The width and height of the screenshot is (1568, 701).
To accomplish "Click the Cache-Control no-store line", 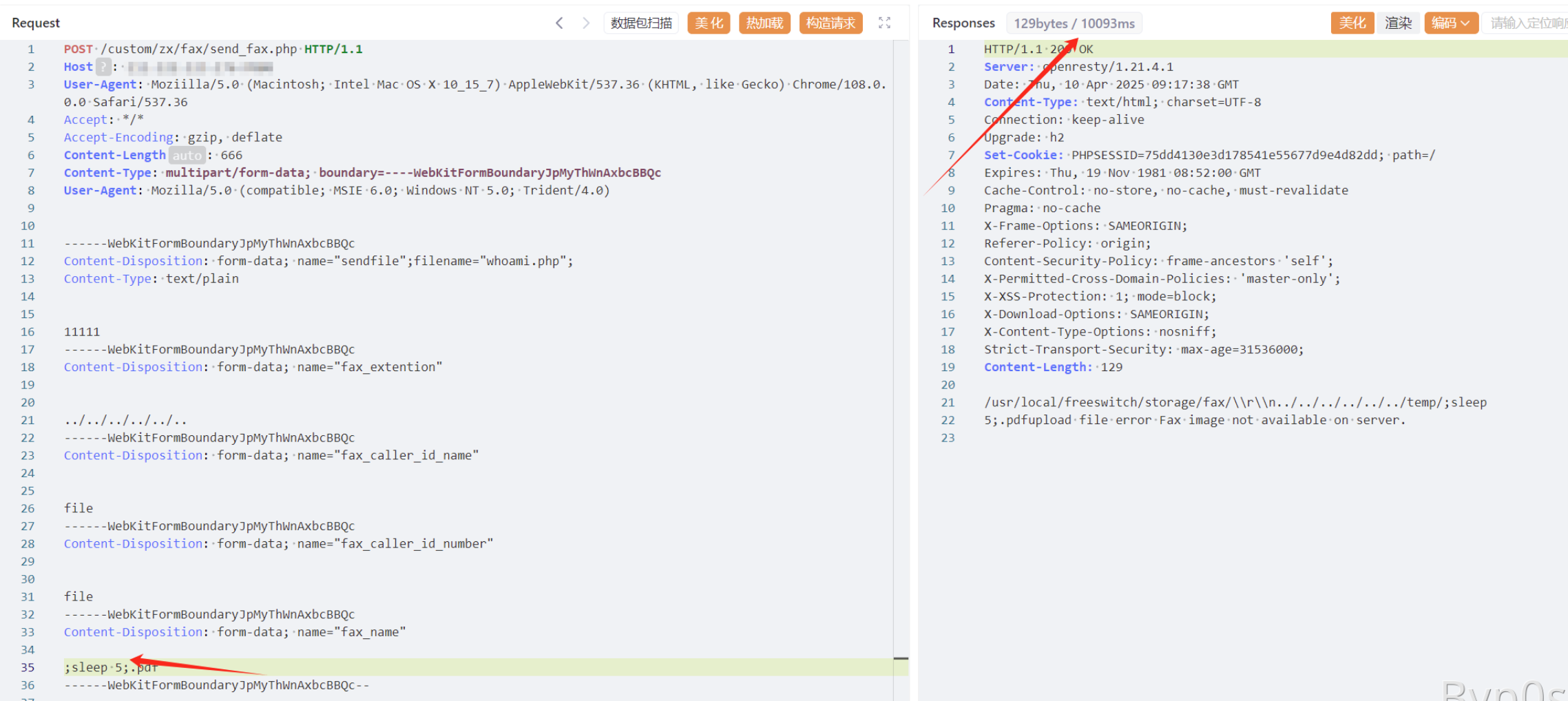I will [x=1166, y=190].
